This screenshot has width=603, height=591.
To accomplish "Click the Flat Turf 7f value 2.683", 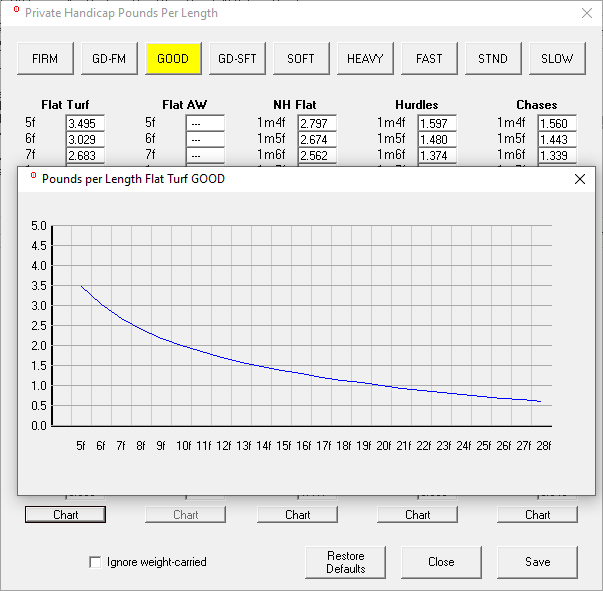I will tap(85, 155).
